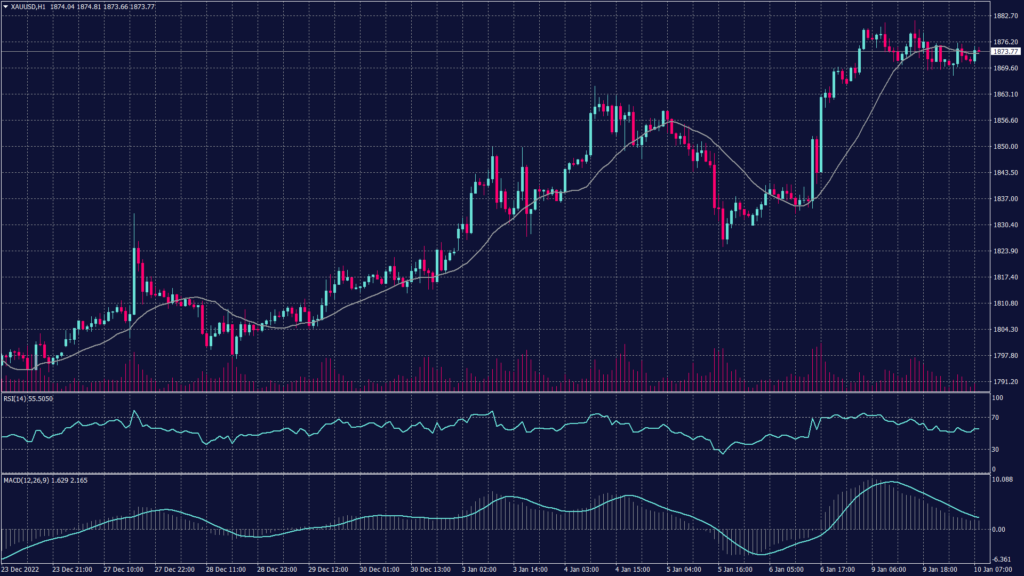Click the RSI 30 level label
Image resolution: width=1024 pixels, height=576 pixels.
[x=996, y=448]
